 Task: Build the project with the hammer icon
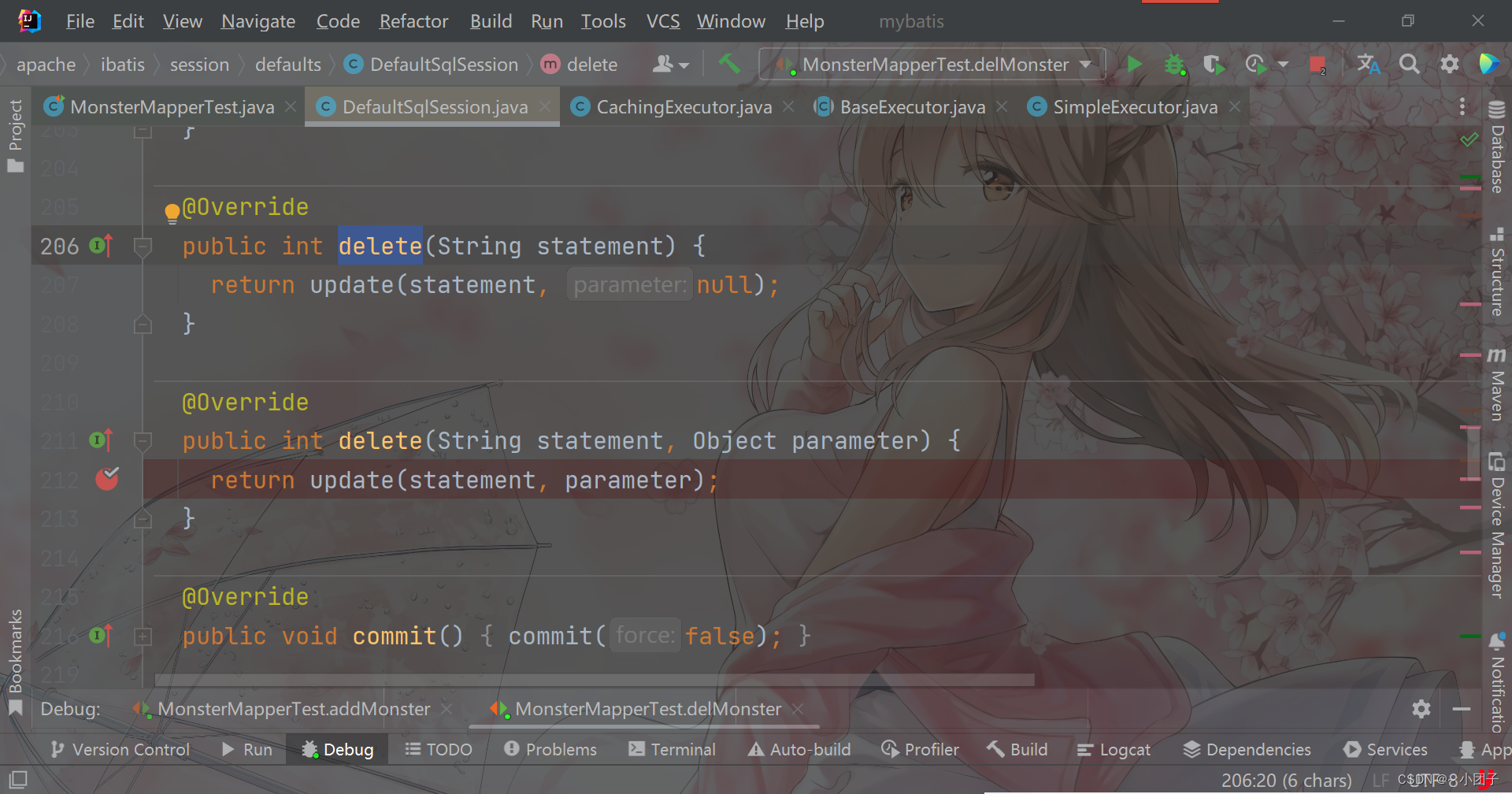point(729,64)
